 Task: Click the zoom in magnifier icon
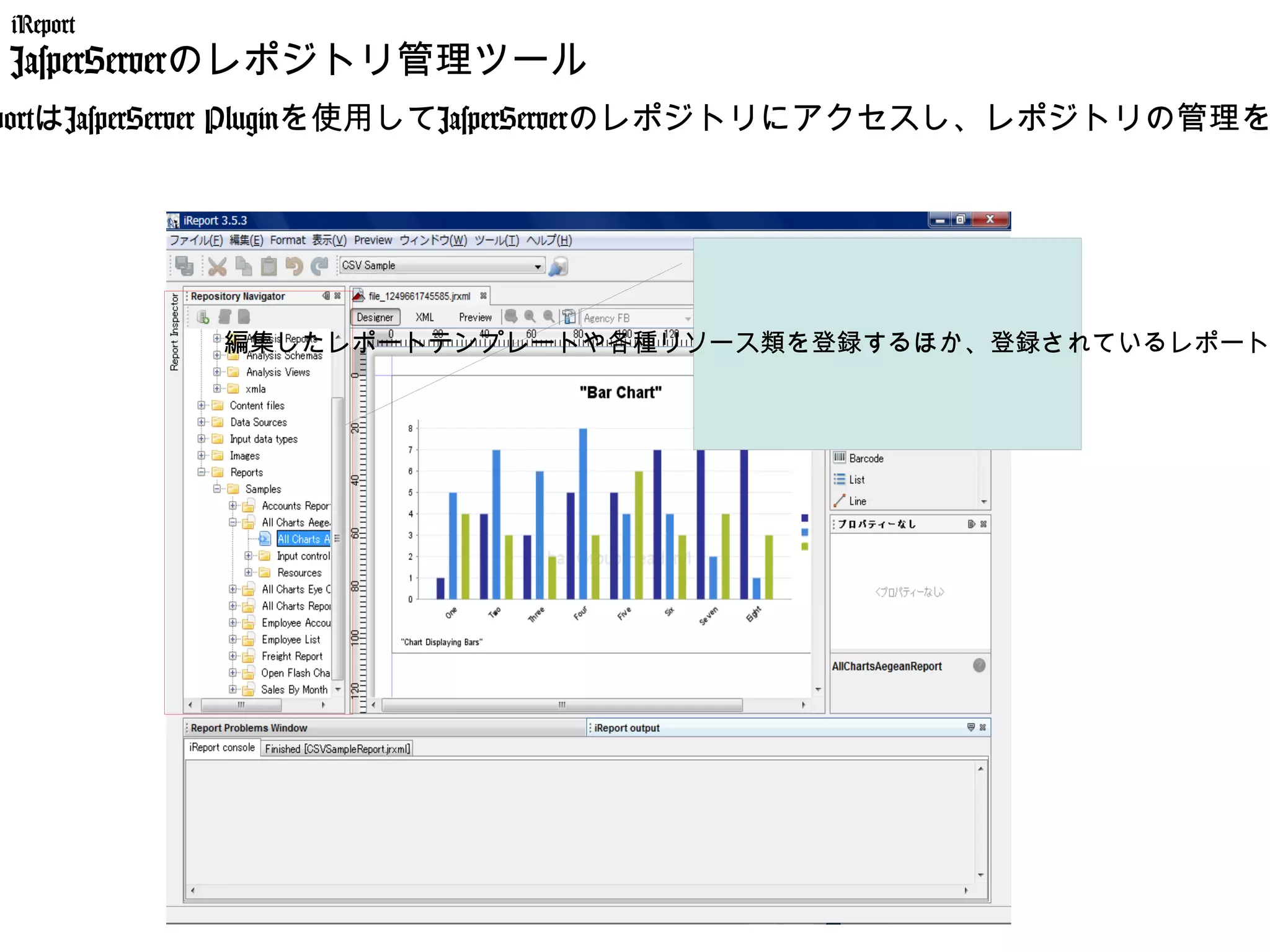(x=530, y=316)
